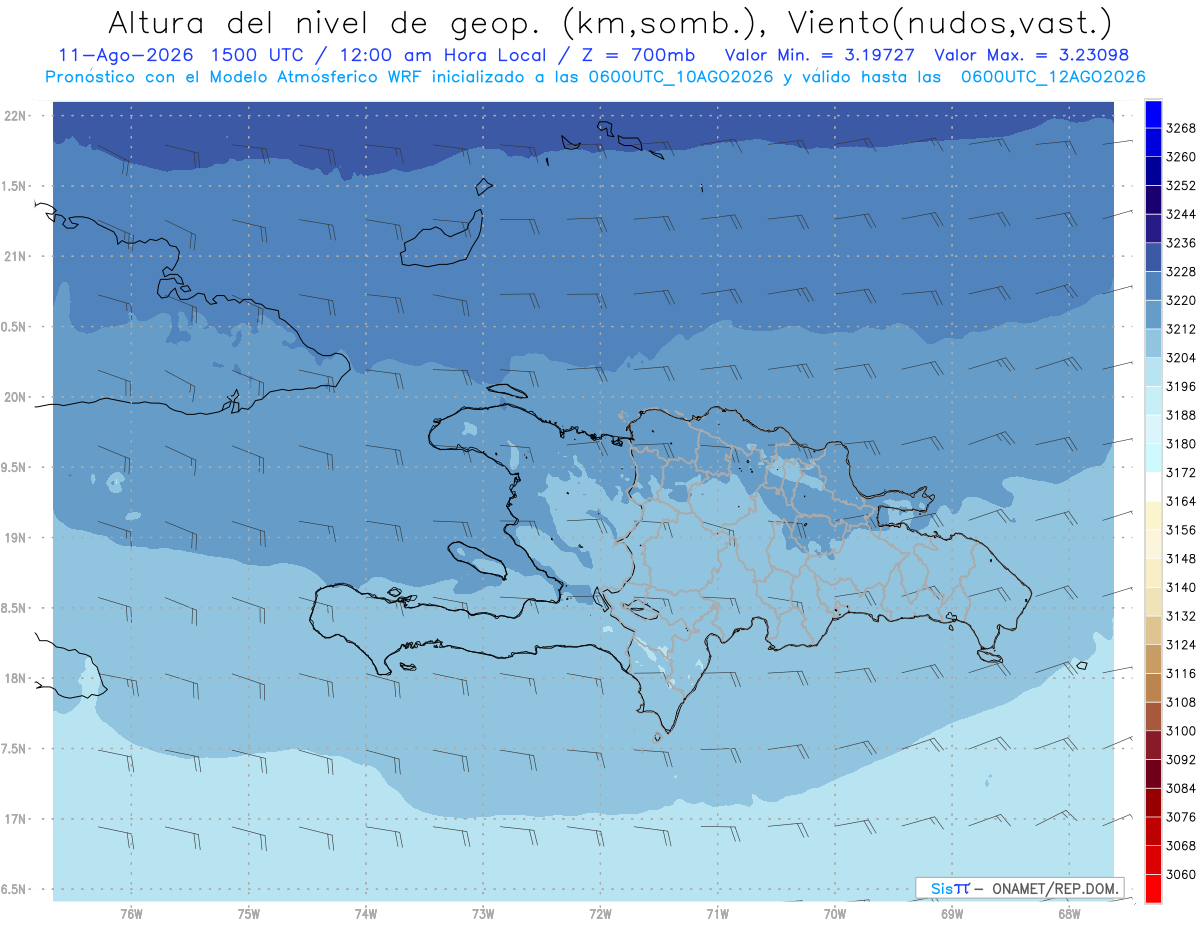Screen dimensions: 1200x927
Task: Click the 76W longitude label
Action: pyautogui.click(x=131, y=914)
